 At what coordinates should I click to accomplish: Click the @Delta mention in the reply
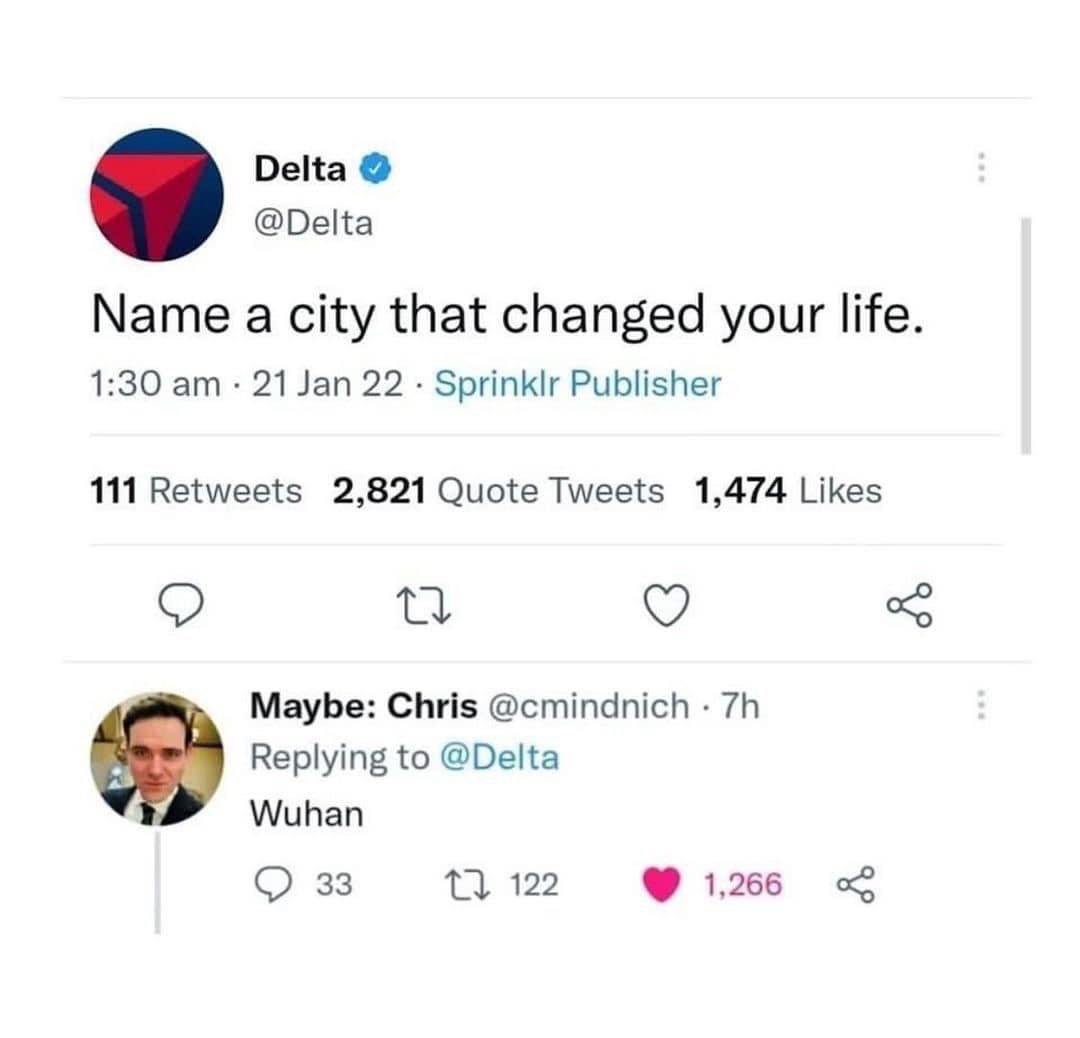(499, 758)
